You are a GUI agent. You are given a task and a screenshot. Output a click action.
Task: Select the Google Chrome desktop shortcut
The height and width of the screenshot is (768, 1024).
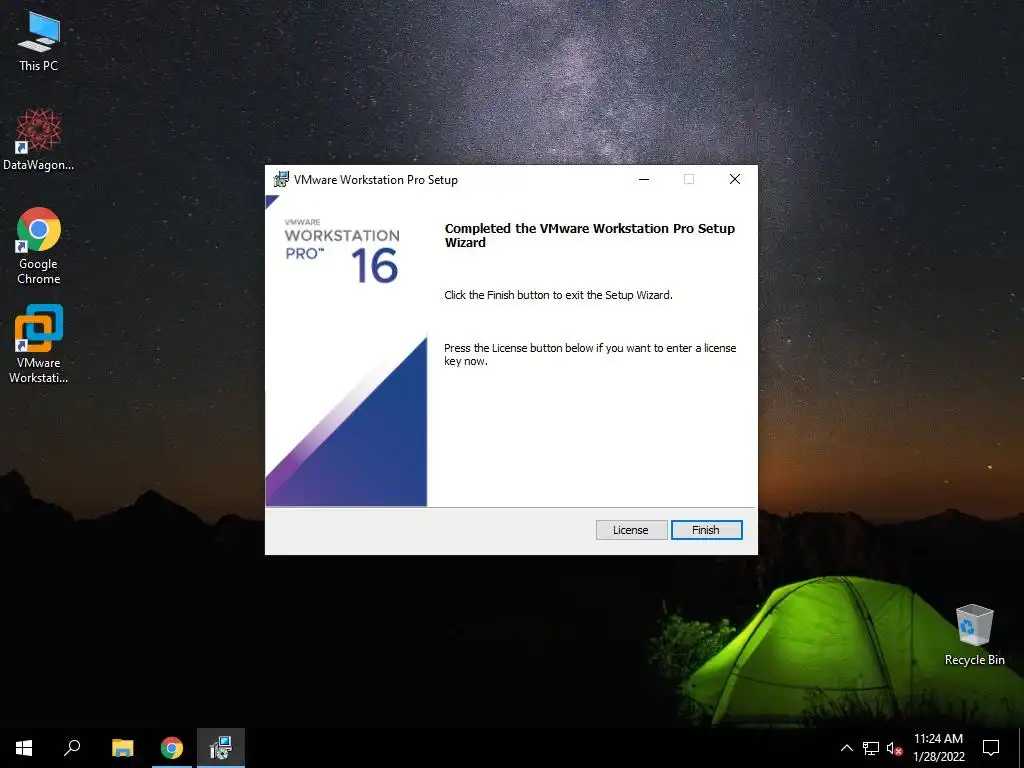[39, 246]
